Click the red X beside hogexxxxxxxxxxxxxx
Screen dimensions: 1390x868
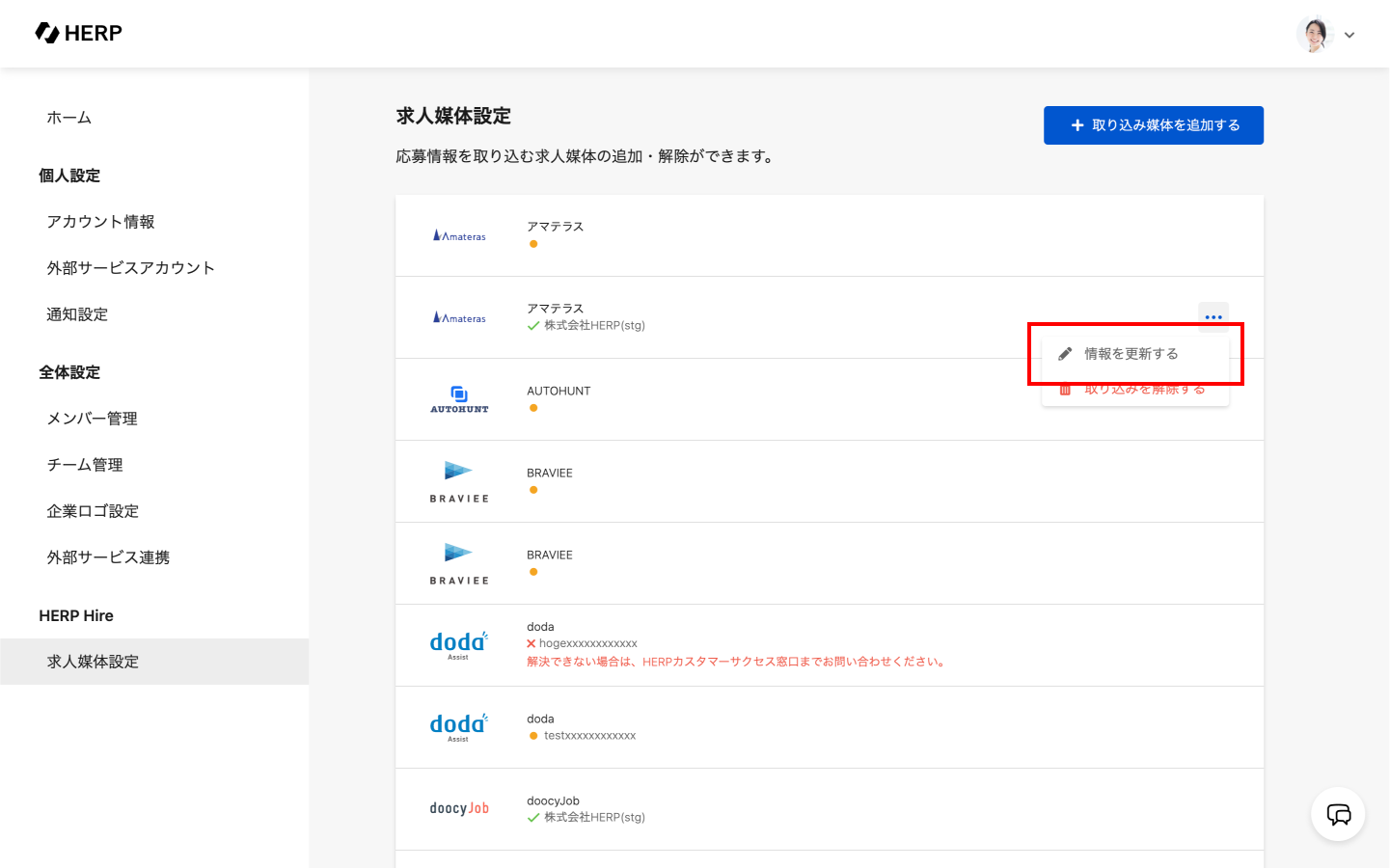tap(531, 643)
